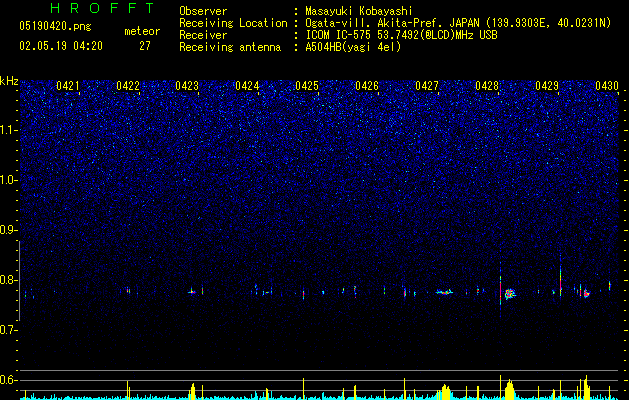Click the yellow amplitude peak below 0428
The image size is (629, 400).
tap(509, 389)
